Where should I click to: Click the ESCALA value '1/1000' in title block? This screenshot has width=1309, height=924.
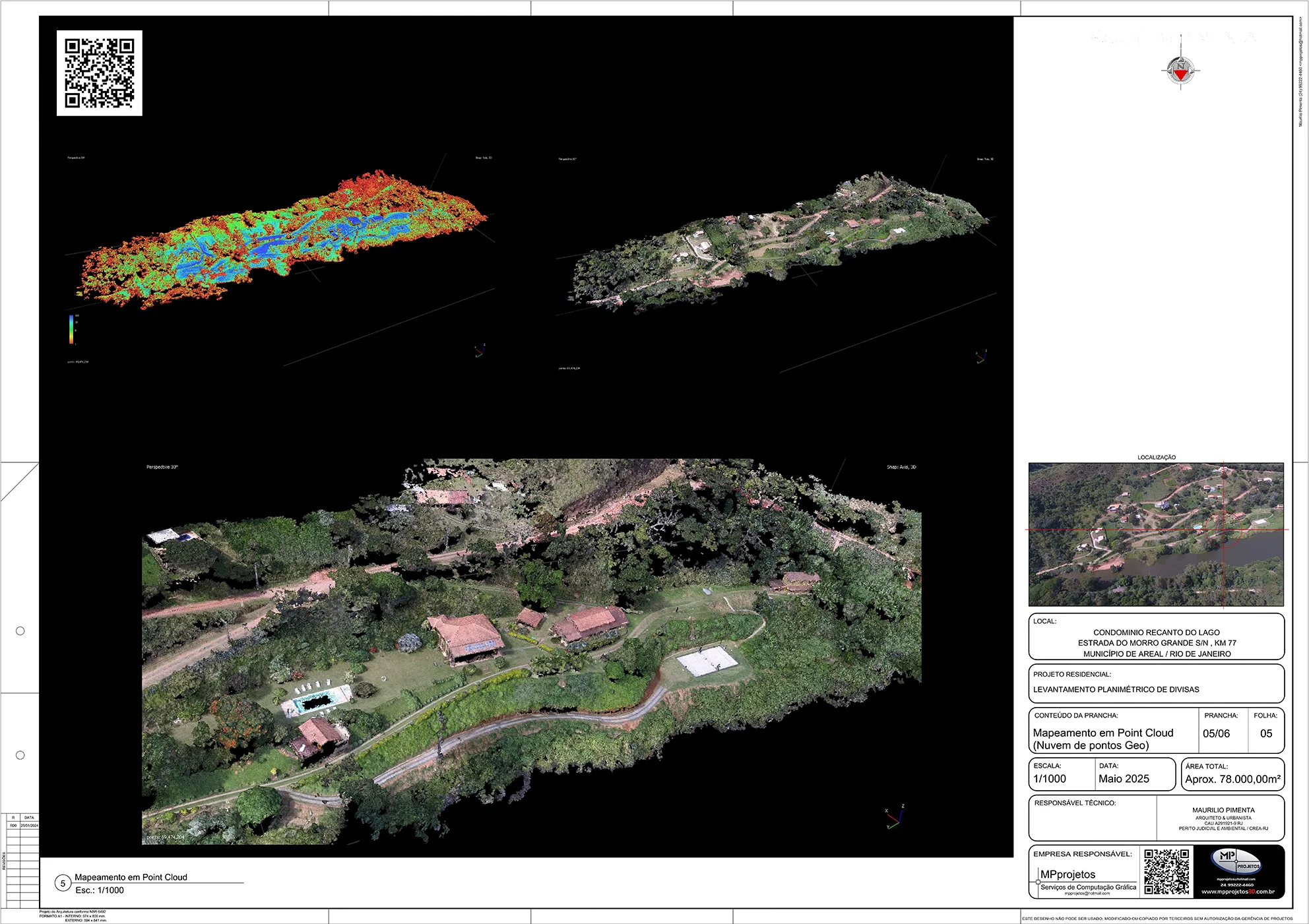(x=1050, y=778)
